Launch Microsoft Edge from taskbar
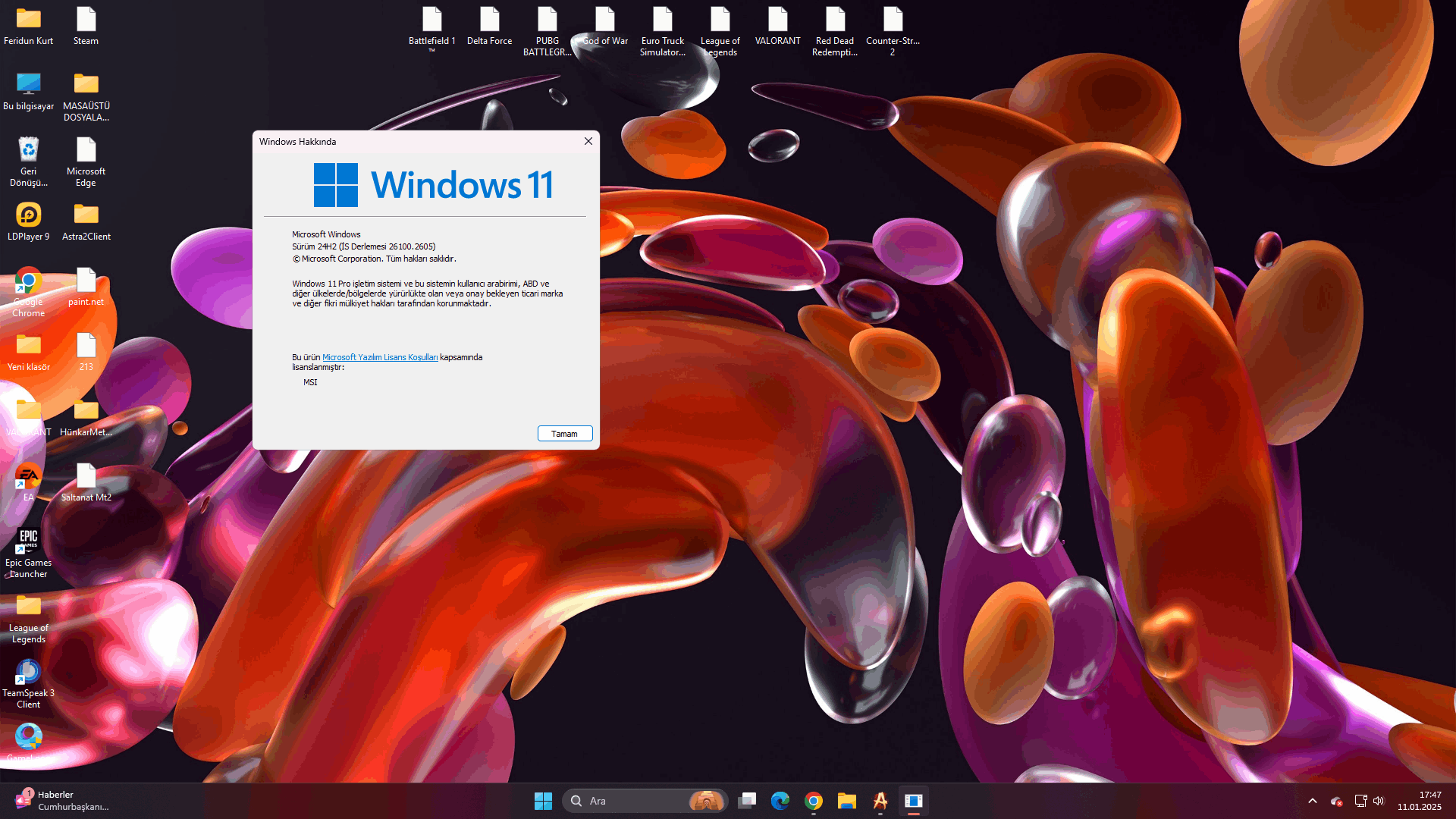 tap(780, 801)
